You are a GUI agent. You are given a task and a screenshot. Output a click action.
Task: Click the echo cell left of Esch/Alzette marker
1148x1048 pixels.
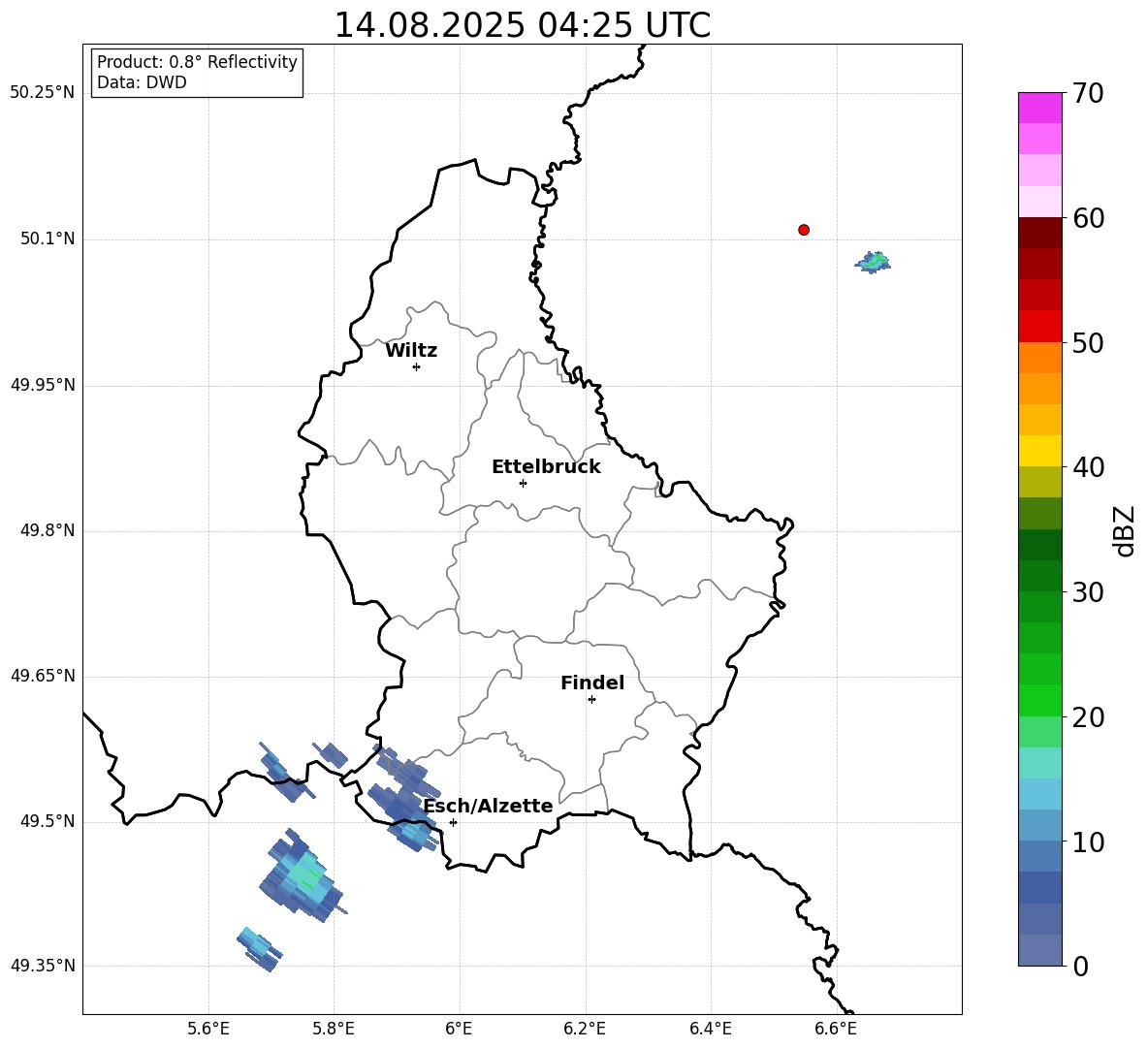coord(402,798)
